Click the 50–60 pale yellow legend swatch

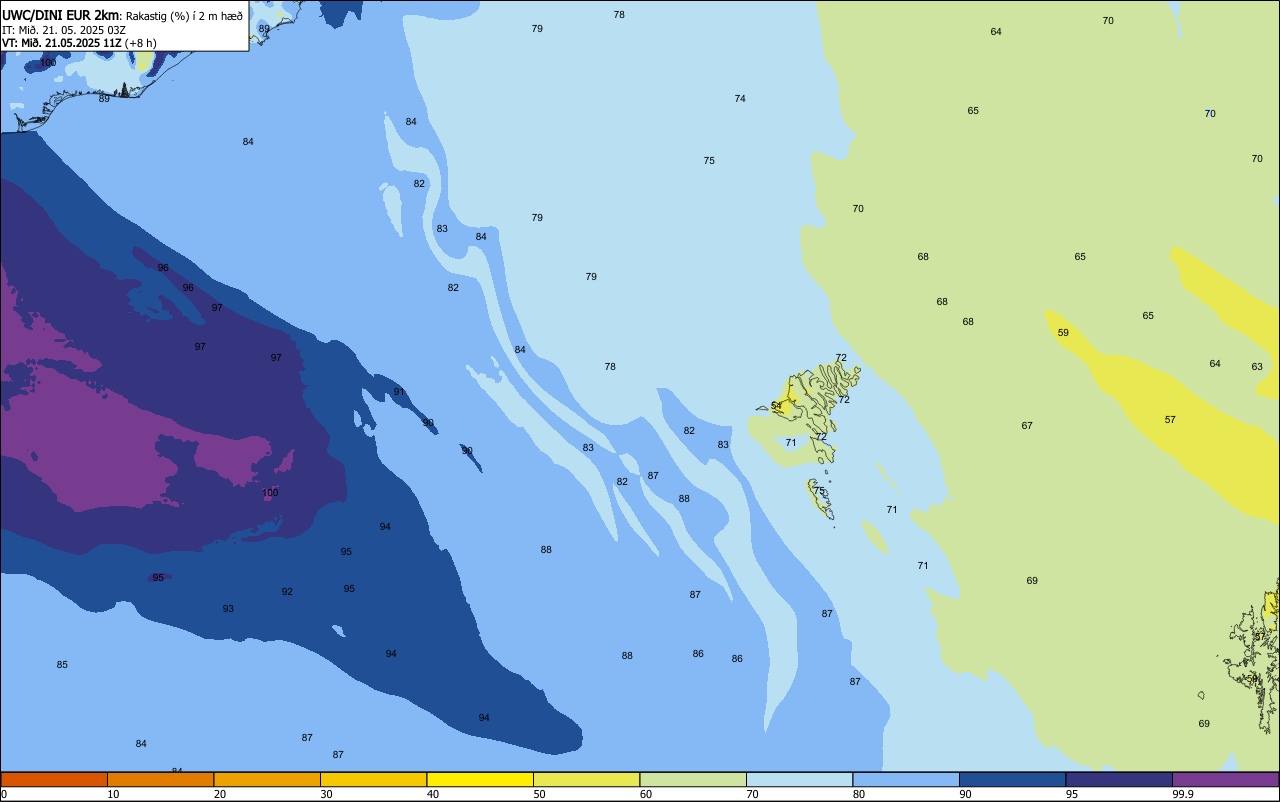[x=586, y=779]
